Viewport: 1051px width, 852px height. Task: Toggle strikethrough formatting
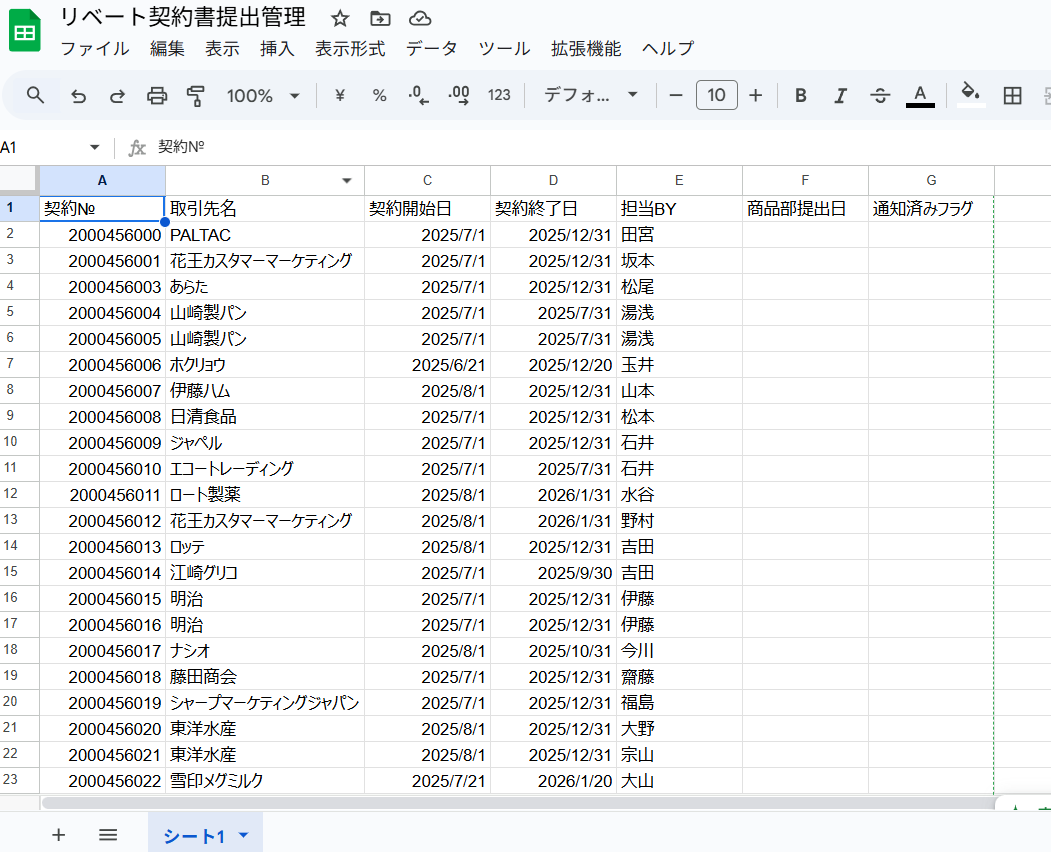tap(880, 96)
